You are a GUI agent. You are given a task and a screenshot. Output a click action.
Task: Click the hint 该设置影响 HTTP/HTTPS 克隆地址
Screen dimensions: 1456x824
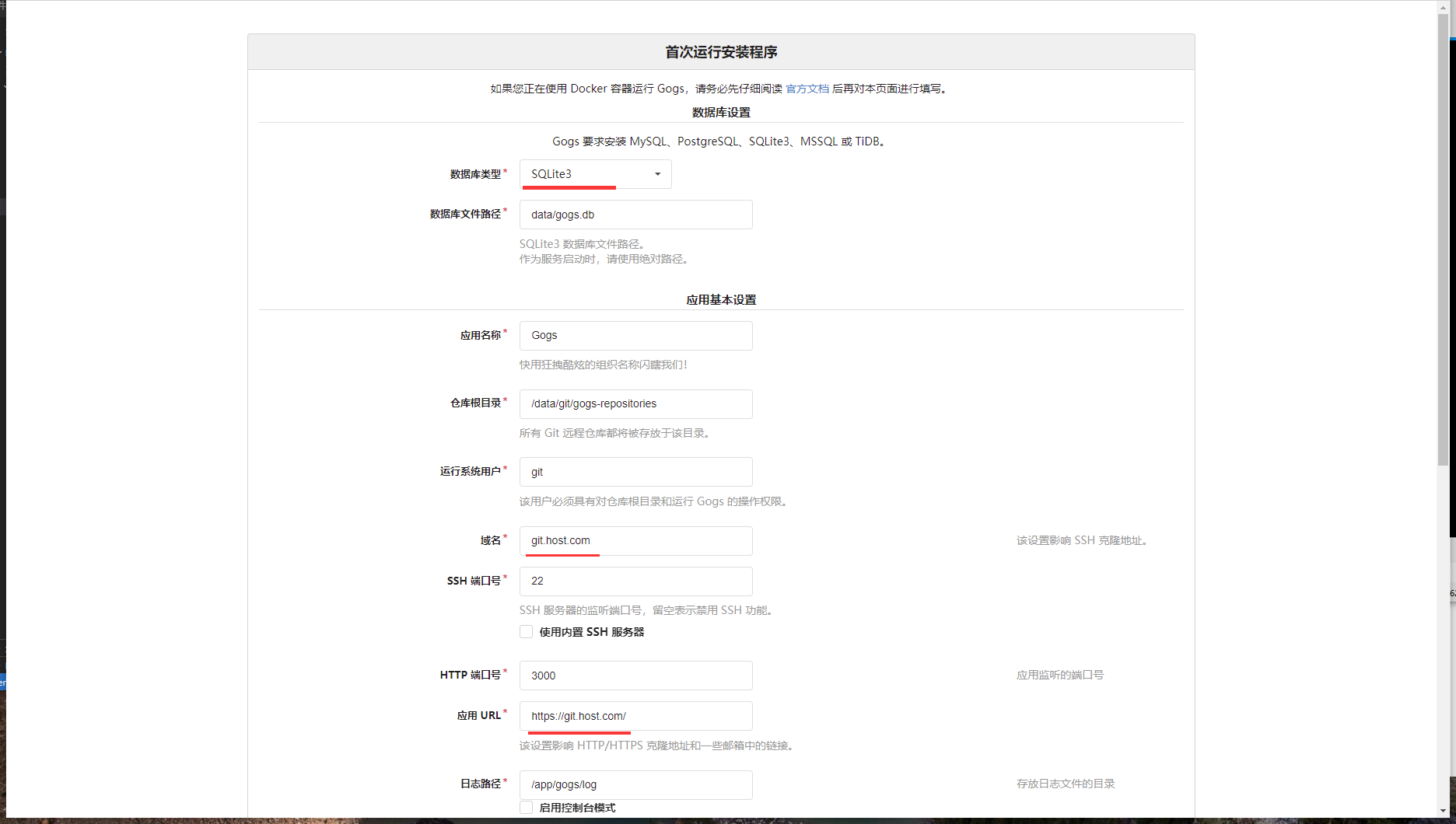pos(657,745)
